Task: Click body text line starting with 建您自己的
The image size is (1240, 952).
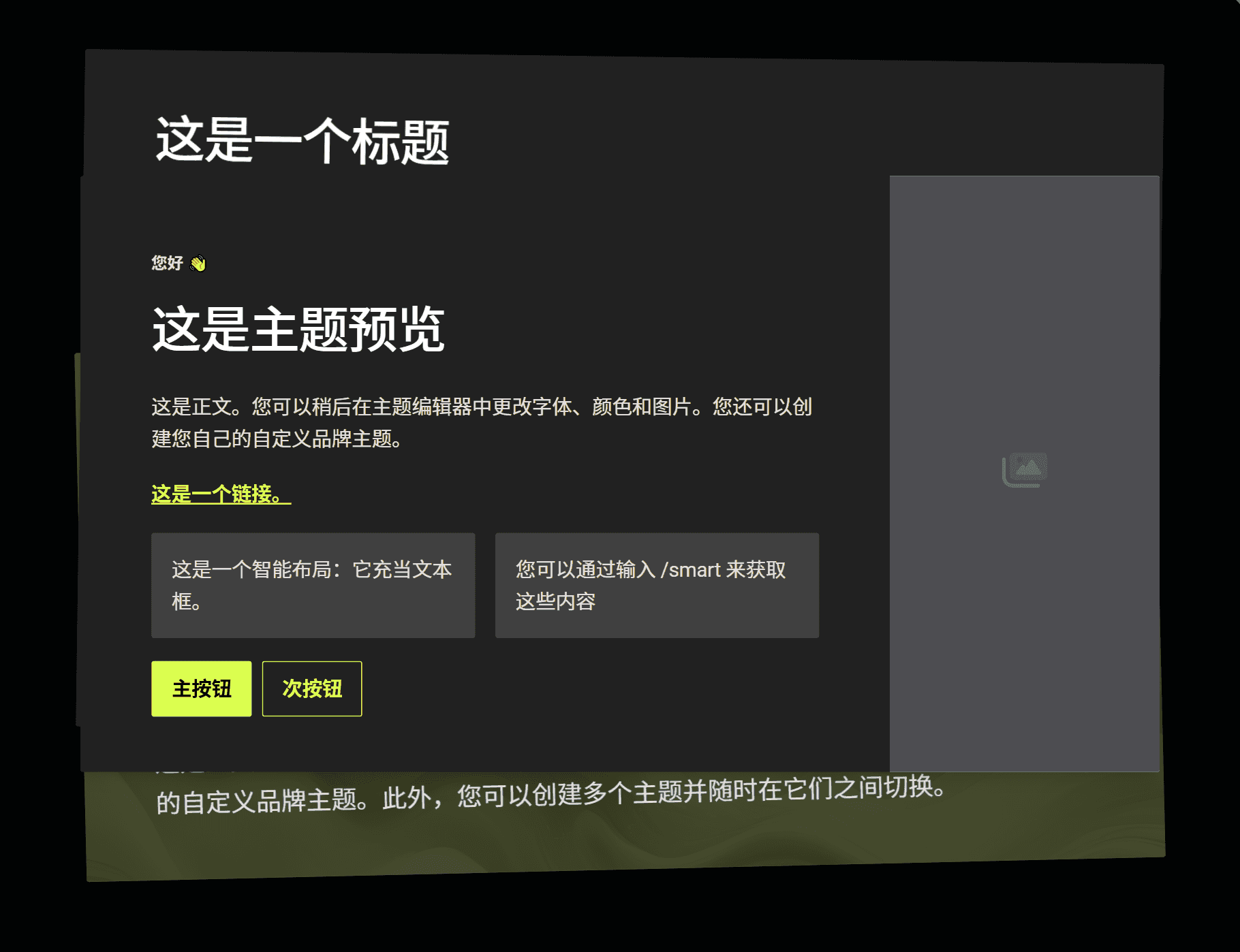Action: [277, 439]
